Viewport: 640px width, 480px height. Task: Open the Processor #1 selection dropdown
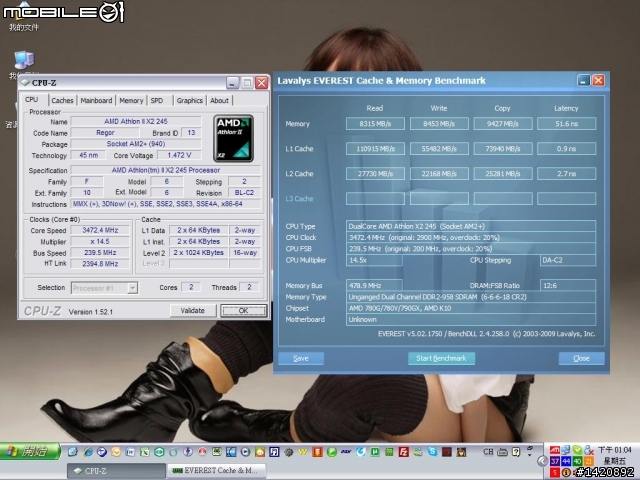pyautogui.click(x=133, y=288)
